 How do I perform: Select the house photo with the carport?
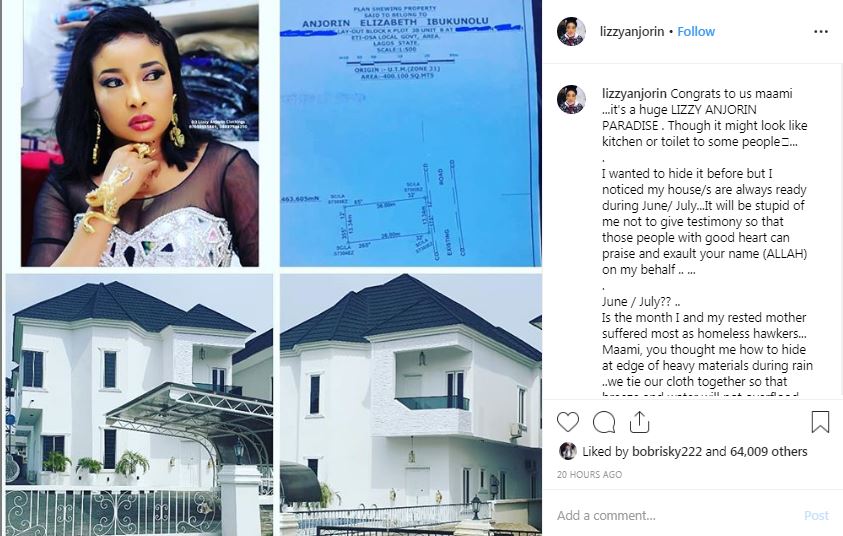pyautogui.click(x=139, y=405)
